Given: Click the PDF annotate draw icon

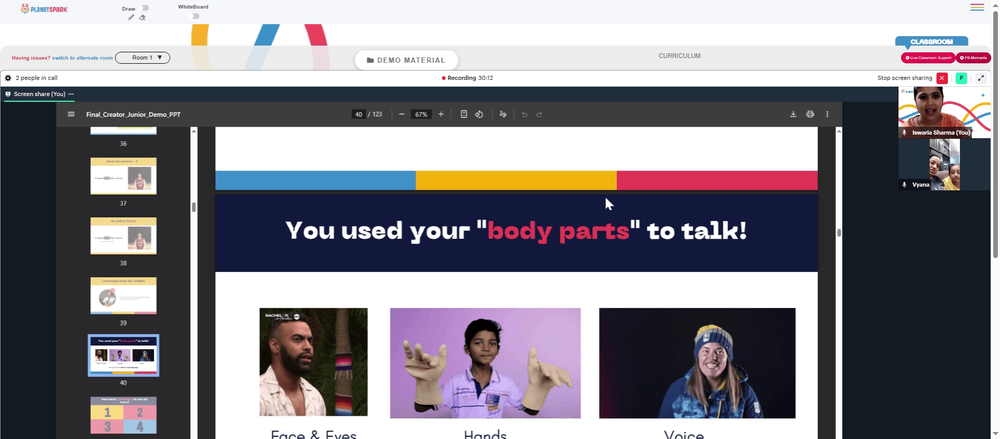Looking at the screenshot, I should tap(503, 114).
